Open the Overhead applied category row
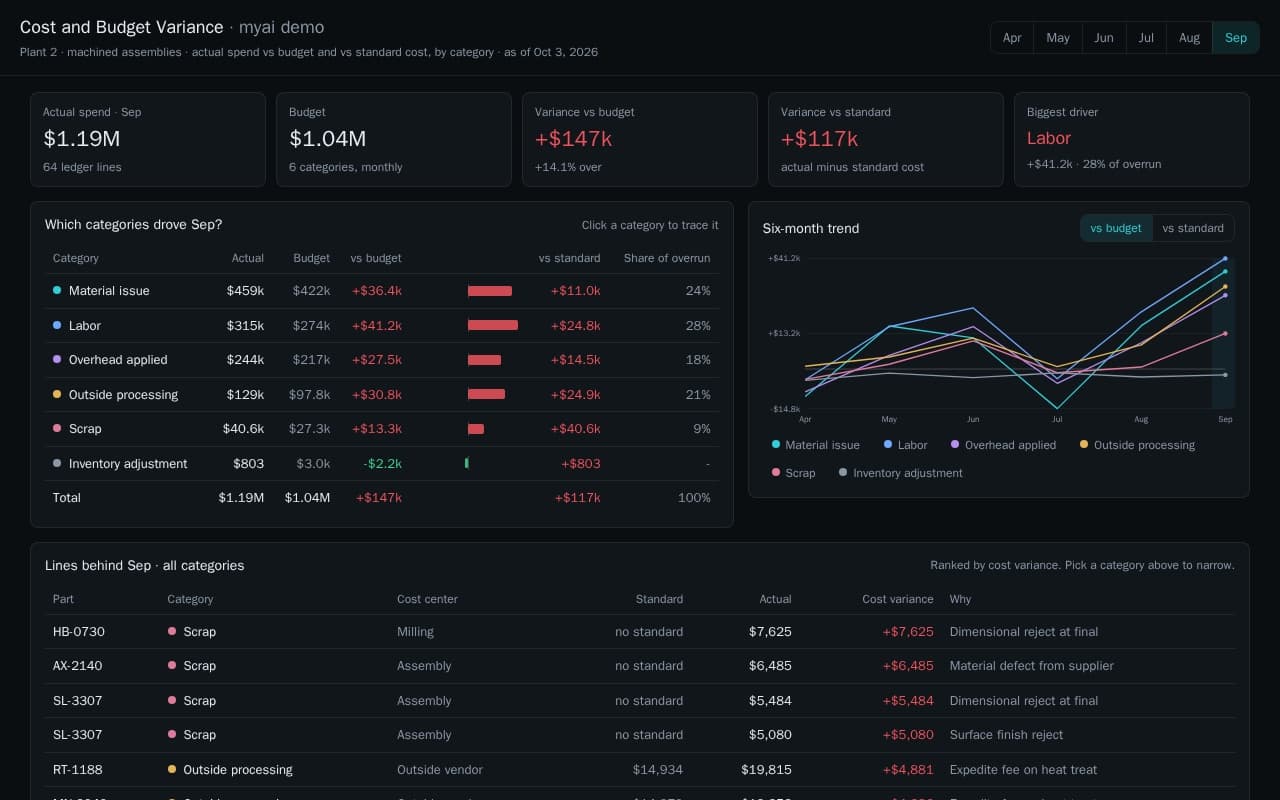Screen dimensions: 1280x800 click(x=382, y=360)
